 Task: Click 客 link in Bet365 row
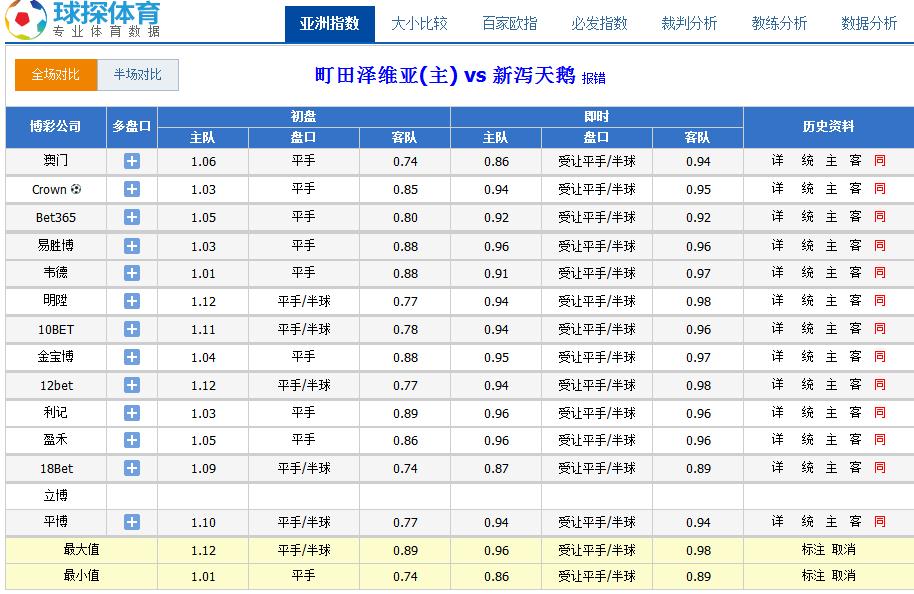coord(855,216)
